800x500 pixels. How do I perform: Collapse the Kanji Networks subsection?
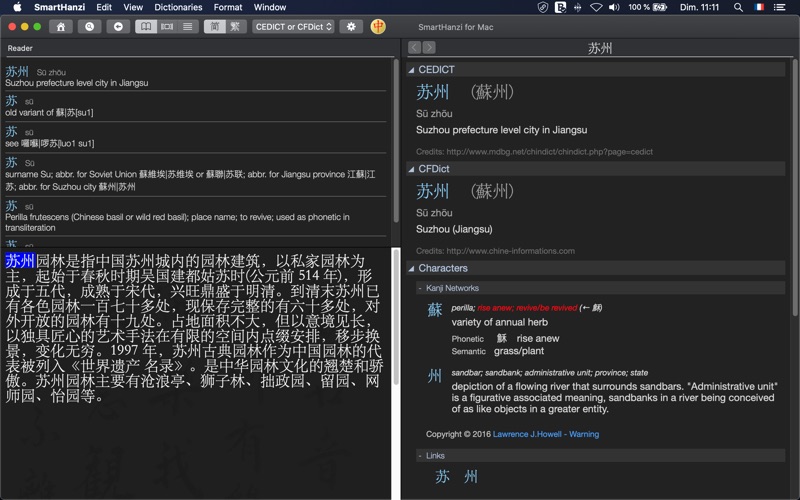(x=420, y=288)
